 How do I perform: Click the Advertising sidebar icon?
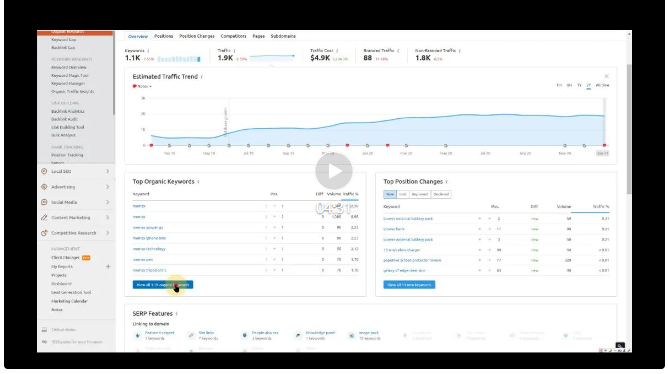point(44,187)
